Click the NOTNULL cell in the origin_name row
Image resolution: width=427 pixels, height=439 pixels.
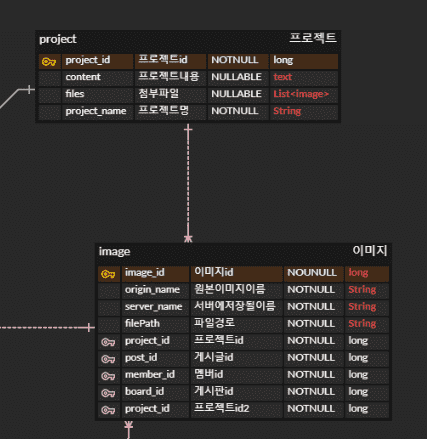coord(314,291)
